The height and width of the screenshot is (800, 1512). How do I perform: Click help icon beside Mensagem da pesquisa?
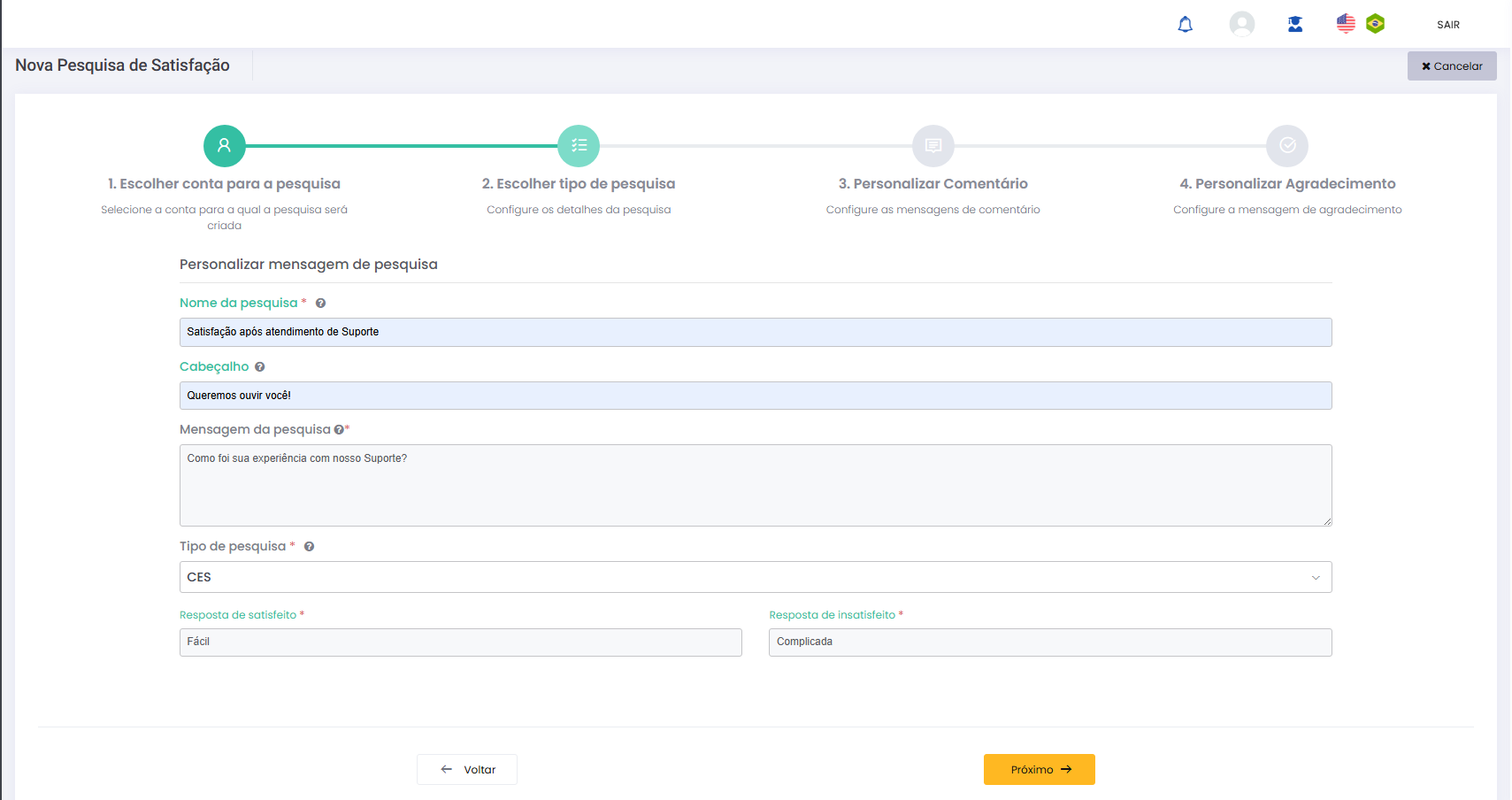pyautogui.click(x=338, y=430)
